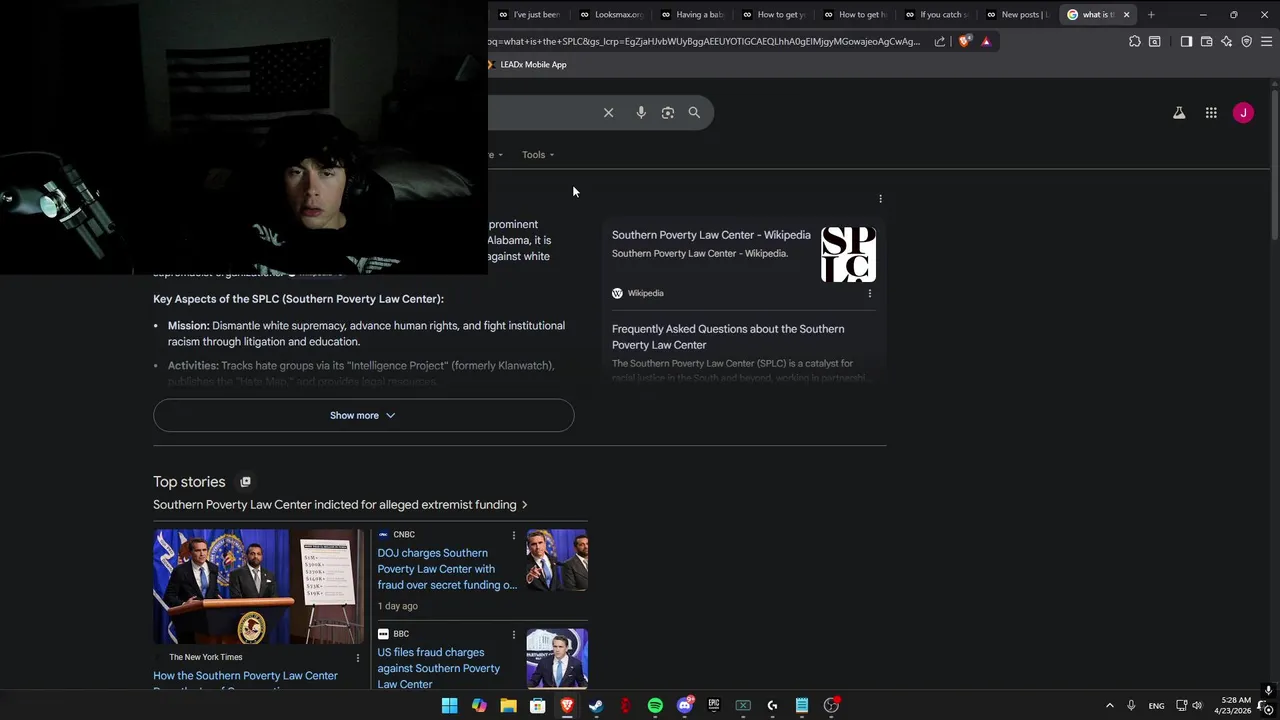Image resolution: width=1280 pixels, height=720 pixels.
Task: Open the New York Times SPLC article
Action: coord(245,676)
